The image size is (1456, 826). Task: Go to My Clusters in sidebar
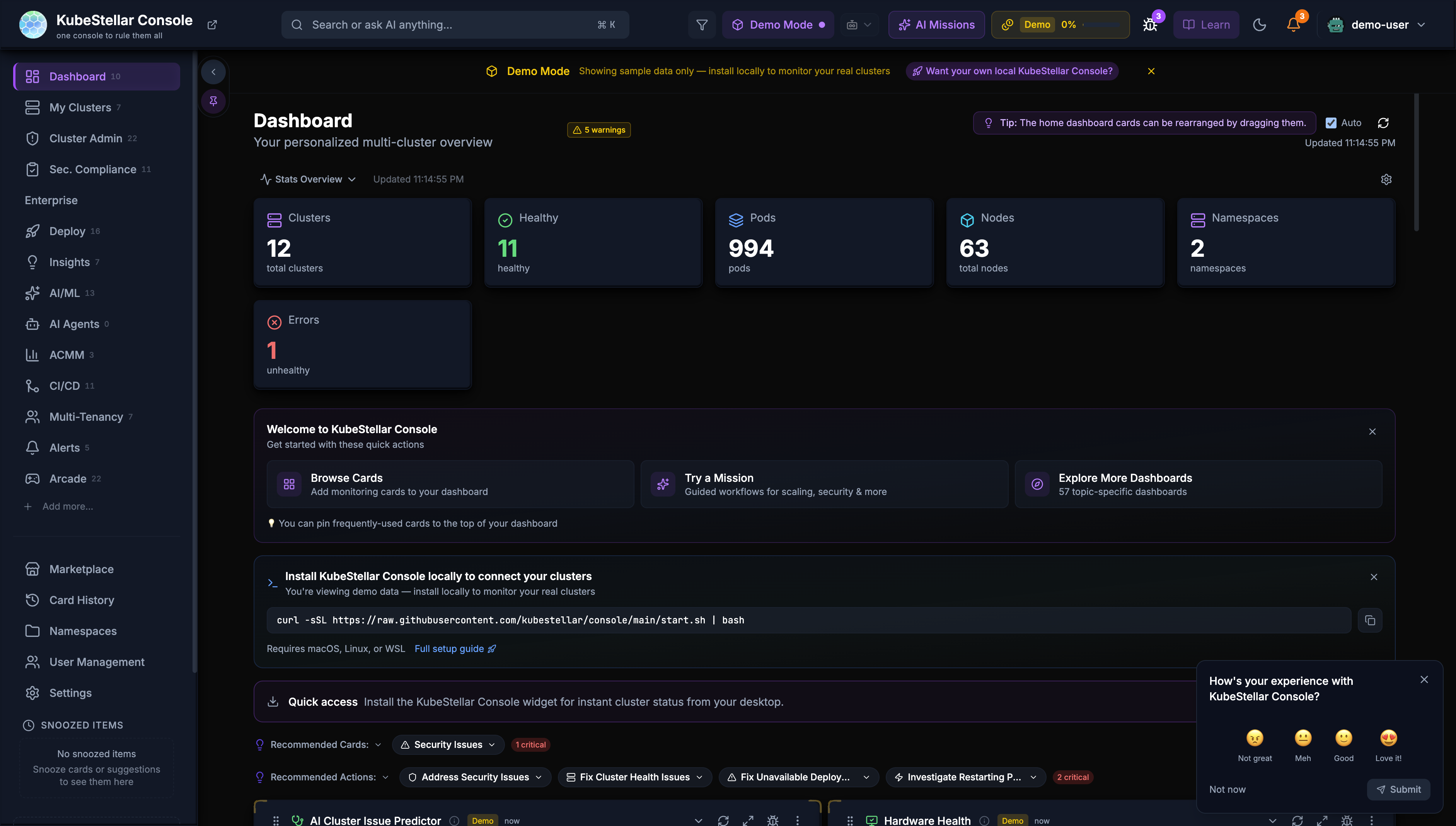96,108
